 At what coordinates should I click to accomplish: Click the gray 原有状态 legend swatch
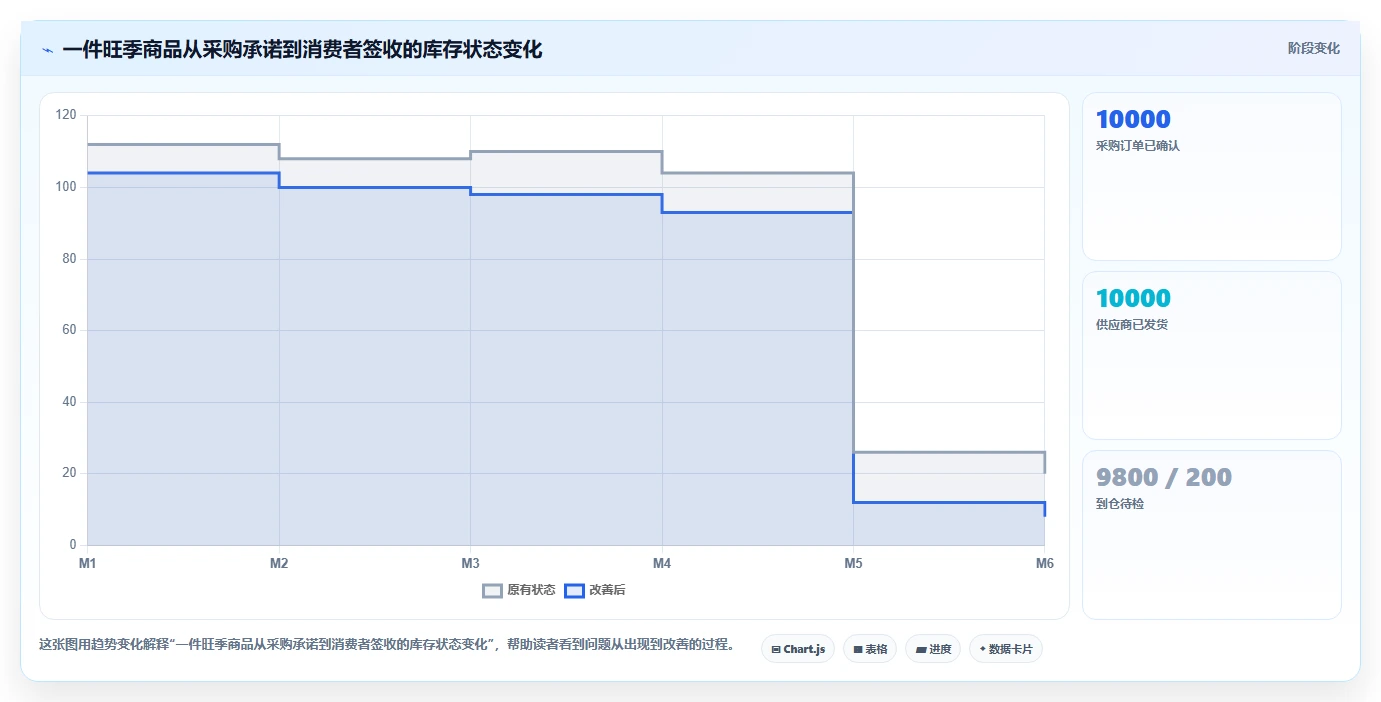[492, 590]
